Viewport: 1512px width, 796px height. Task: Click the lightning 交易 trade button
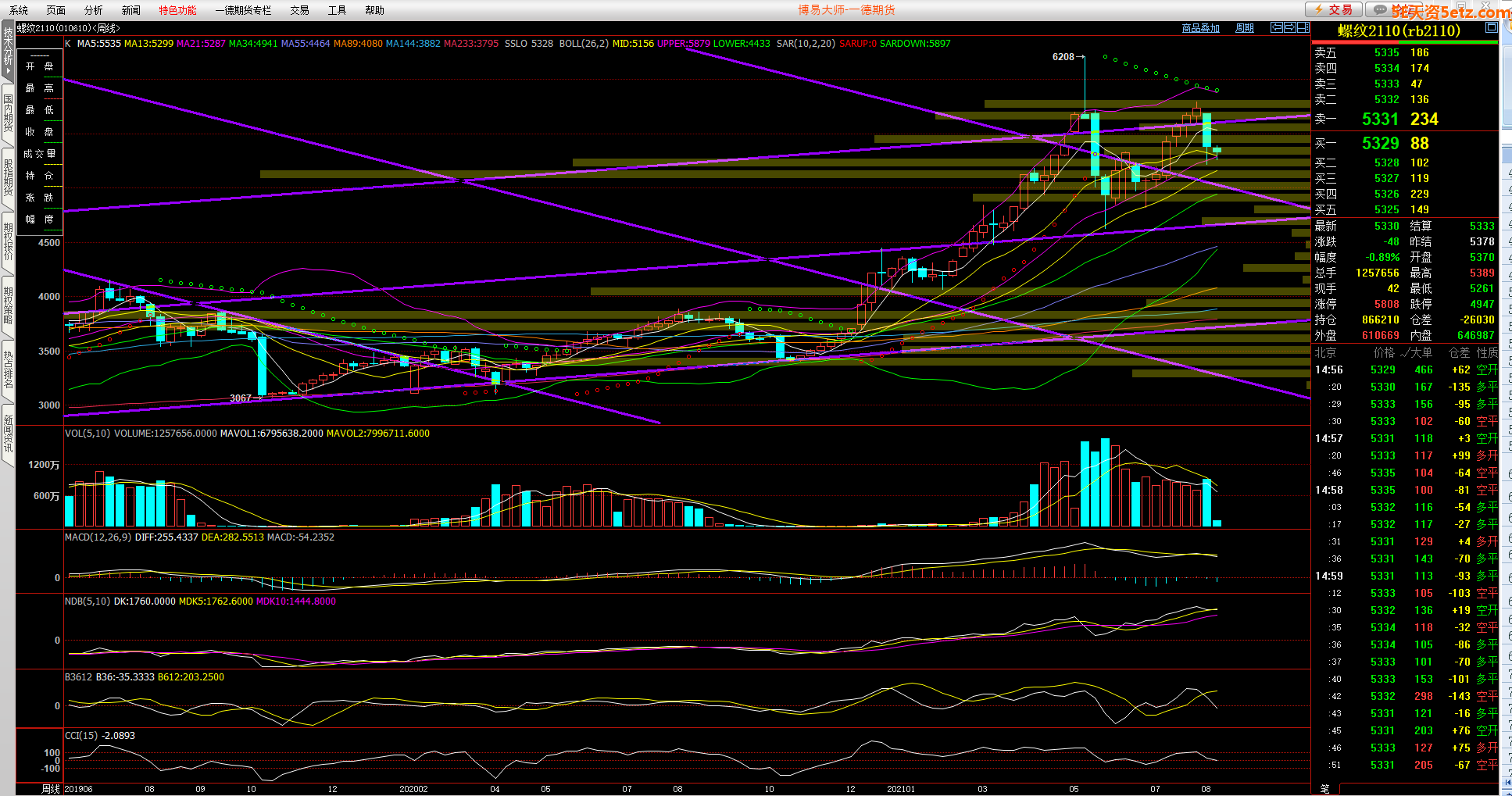coord(1334,9)
